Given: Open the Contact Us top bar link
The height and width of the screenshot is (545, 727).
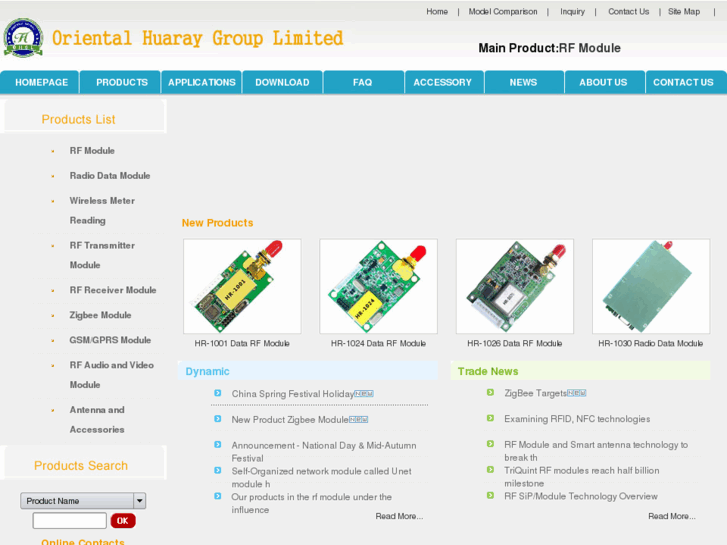Looking at the screenshot, I should point(629,12).
